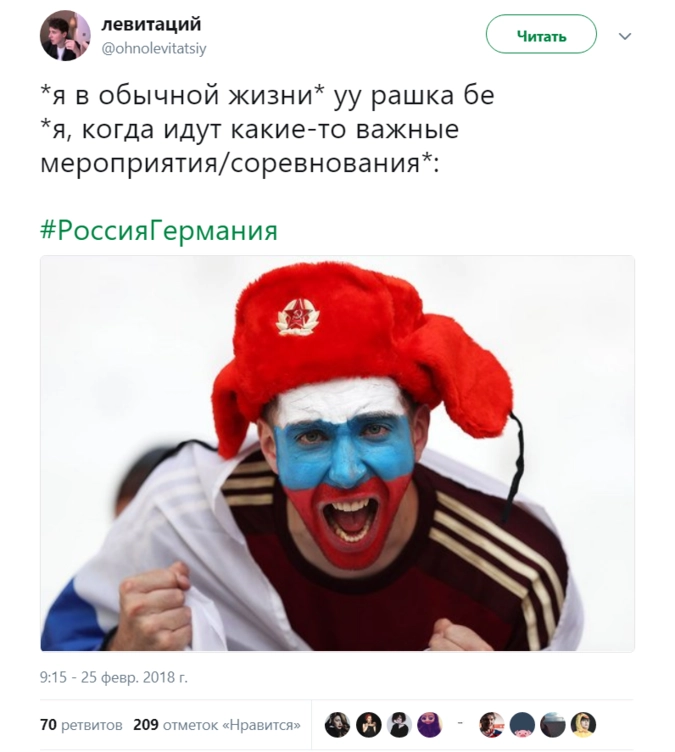This screenshot has height=752, width=675.
Task: Follow the account with the Читать button
Action: click(x=541, y=34)
